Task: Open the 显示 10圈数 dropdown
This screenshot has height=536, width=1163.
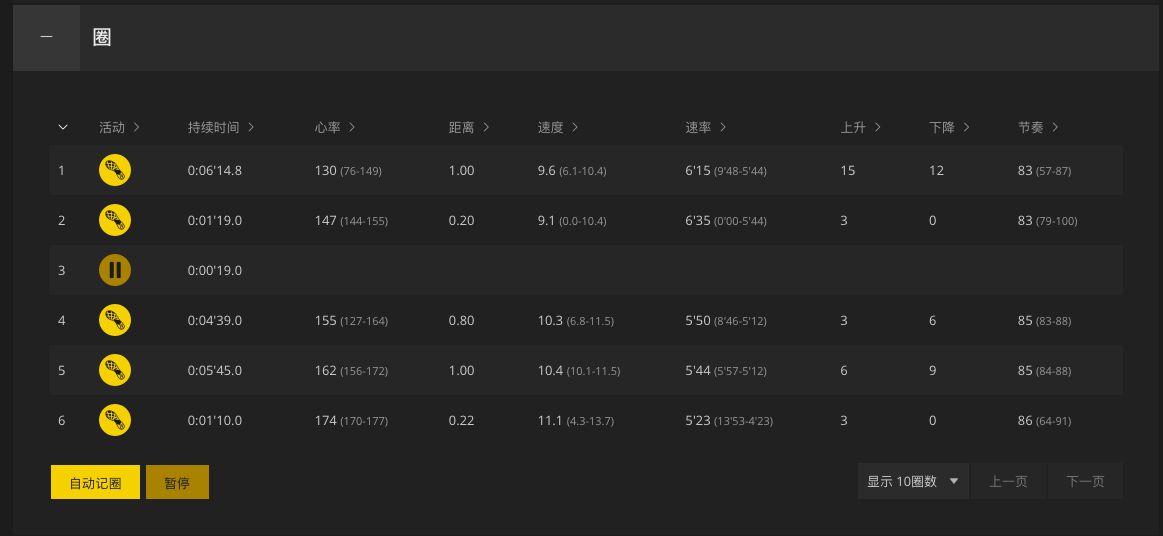Action: pos(913,482)
